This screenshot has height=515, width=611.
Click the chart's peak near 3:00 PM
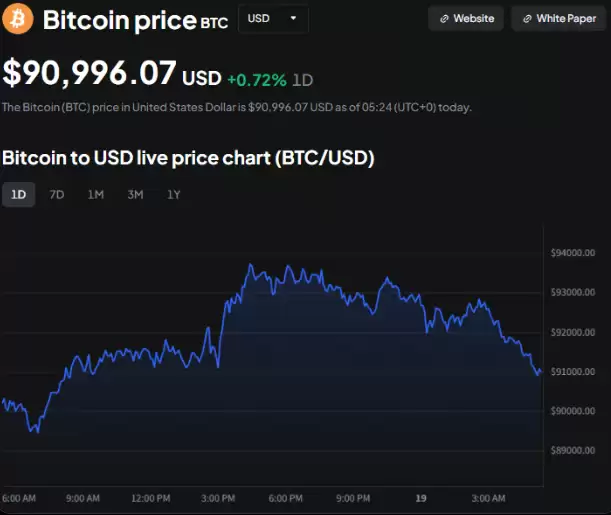(250, 265)
